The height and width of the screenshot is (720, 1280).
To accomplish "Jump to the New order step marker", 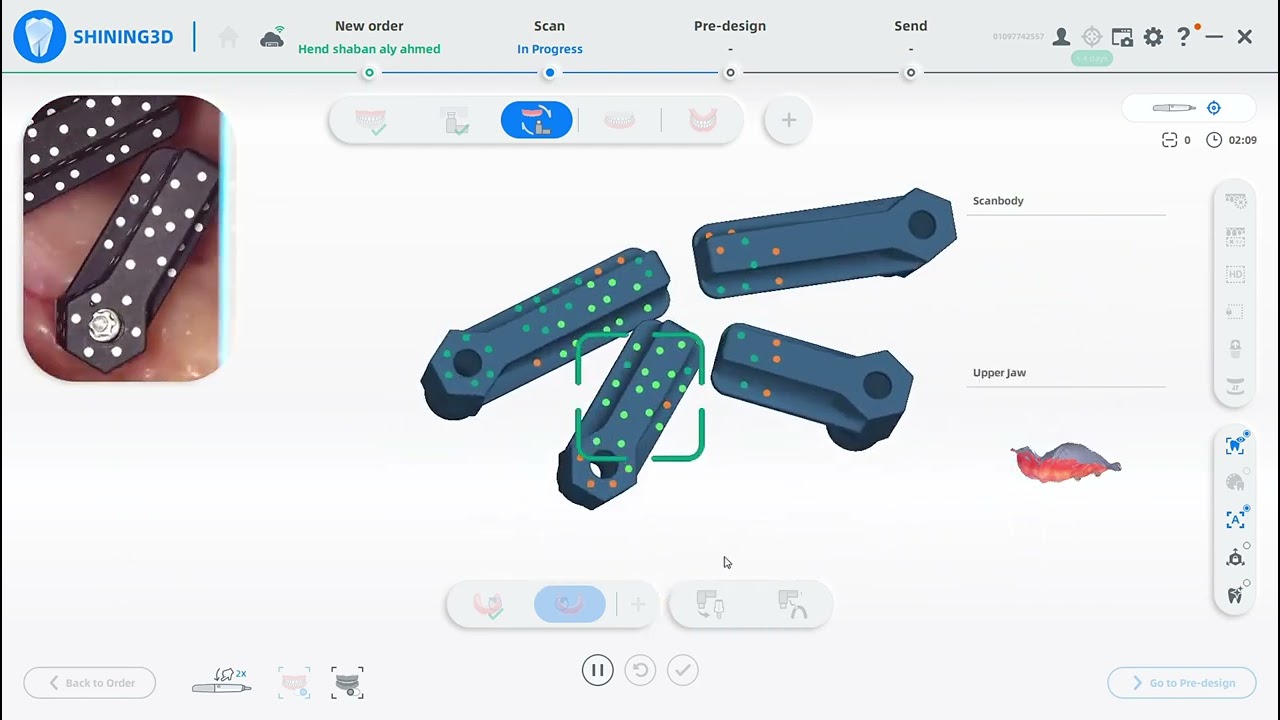I will point(369,73).
